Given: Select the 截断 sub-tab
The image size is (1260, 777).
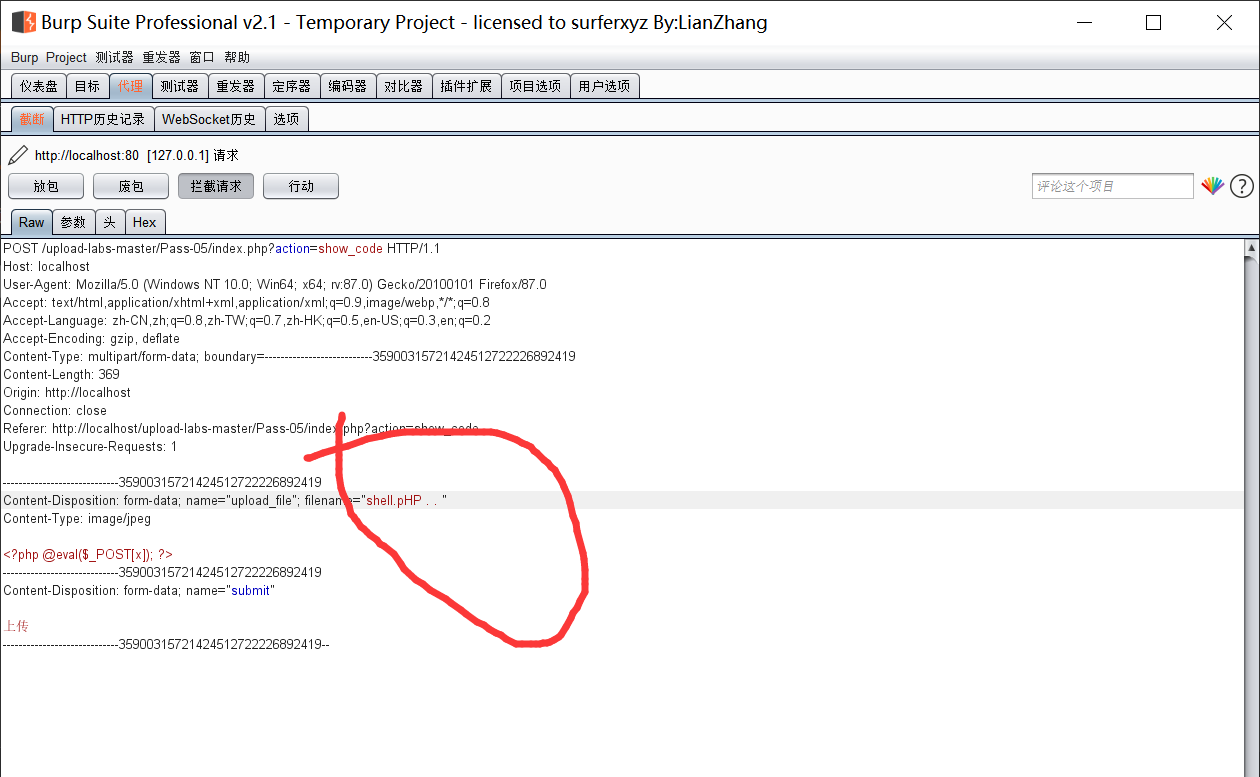Looking at the screenshot, I should [x=32, y=119].
